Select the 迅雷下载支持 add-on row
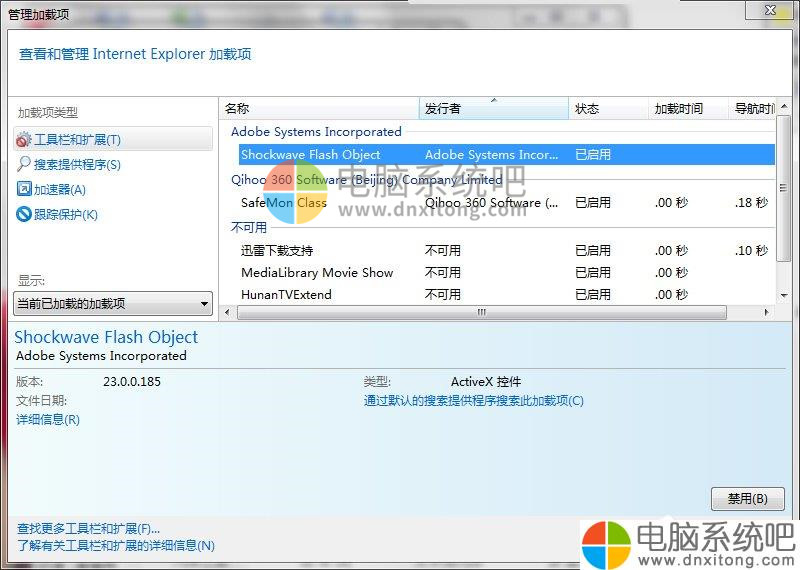800x570 pixels. (277, 250)
